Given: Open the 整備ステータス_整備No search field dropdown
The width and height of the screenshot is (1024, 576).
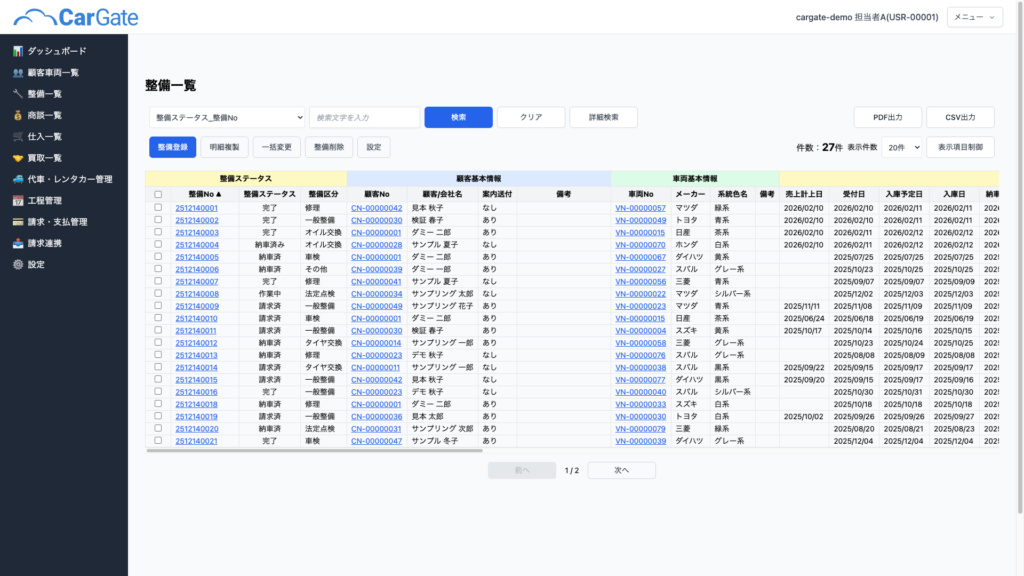Looking at the screenshot, I should (227, 117).
